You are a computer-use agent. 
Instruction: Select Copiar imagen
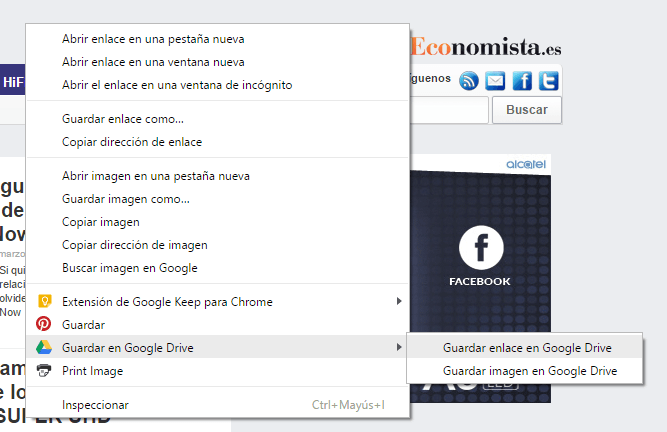coord(218,222)
